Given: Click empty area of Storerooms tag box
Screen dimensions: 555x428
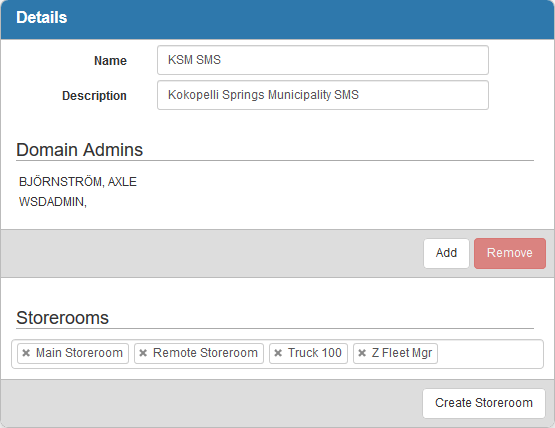Looking at the screenshot, I should [490, 354].
